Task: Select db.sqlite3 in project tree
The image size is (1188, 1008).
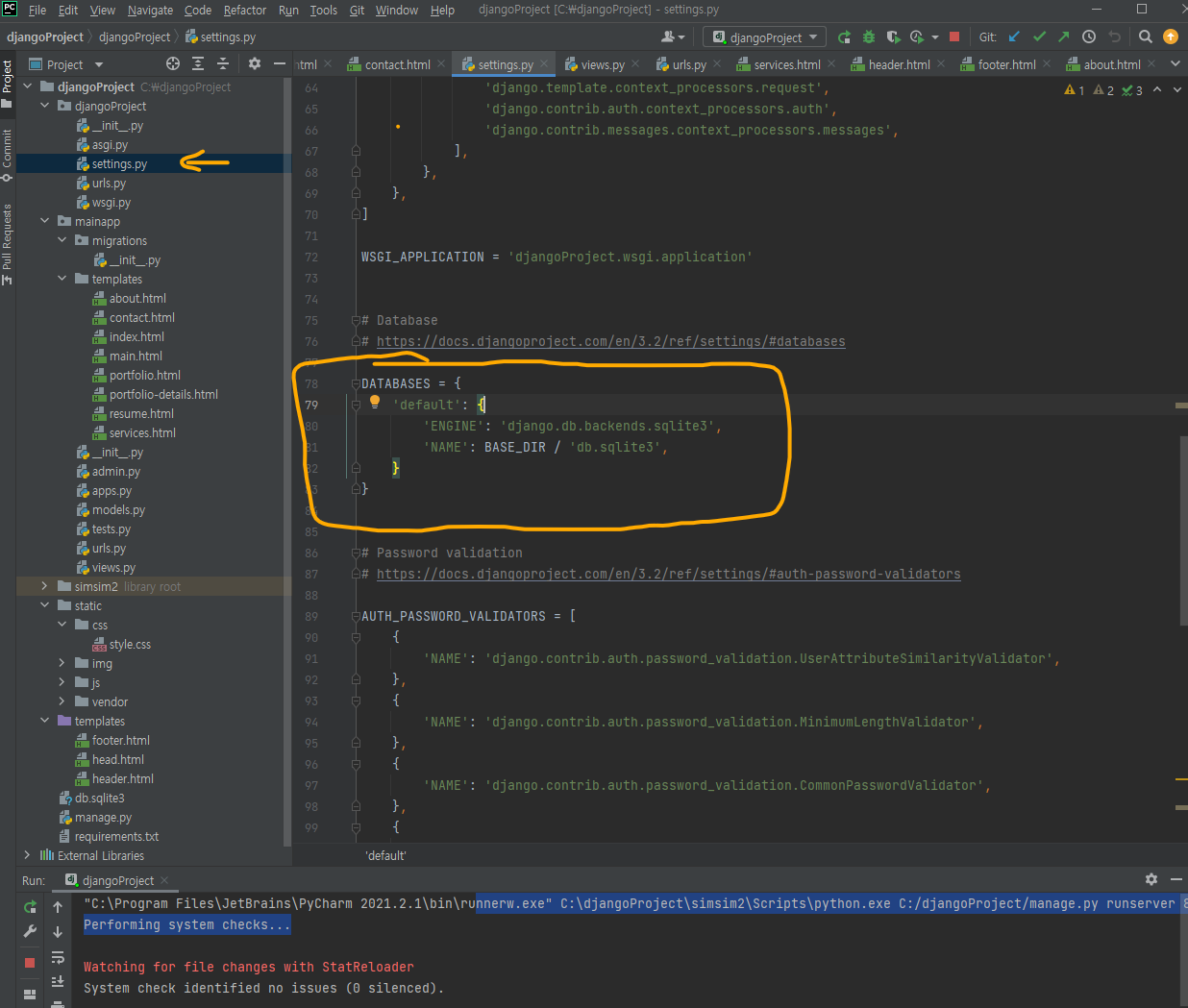Action: (100, 798)
